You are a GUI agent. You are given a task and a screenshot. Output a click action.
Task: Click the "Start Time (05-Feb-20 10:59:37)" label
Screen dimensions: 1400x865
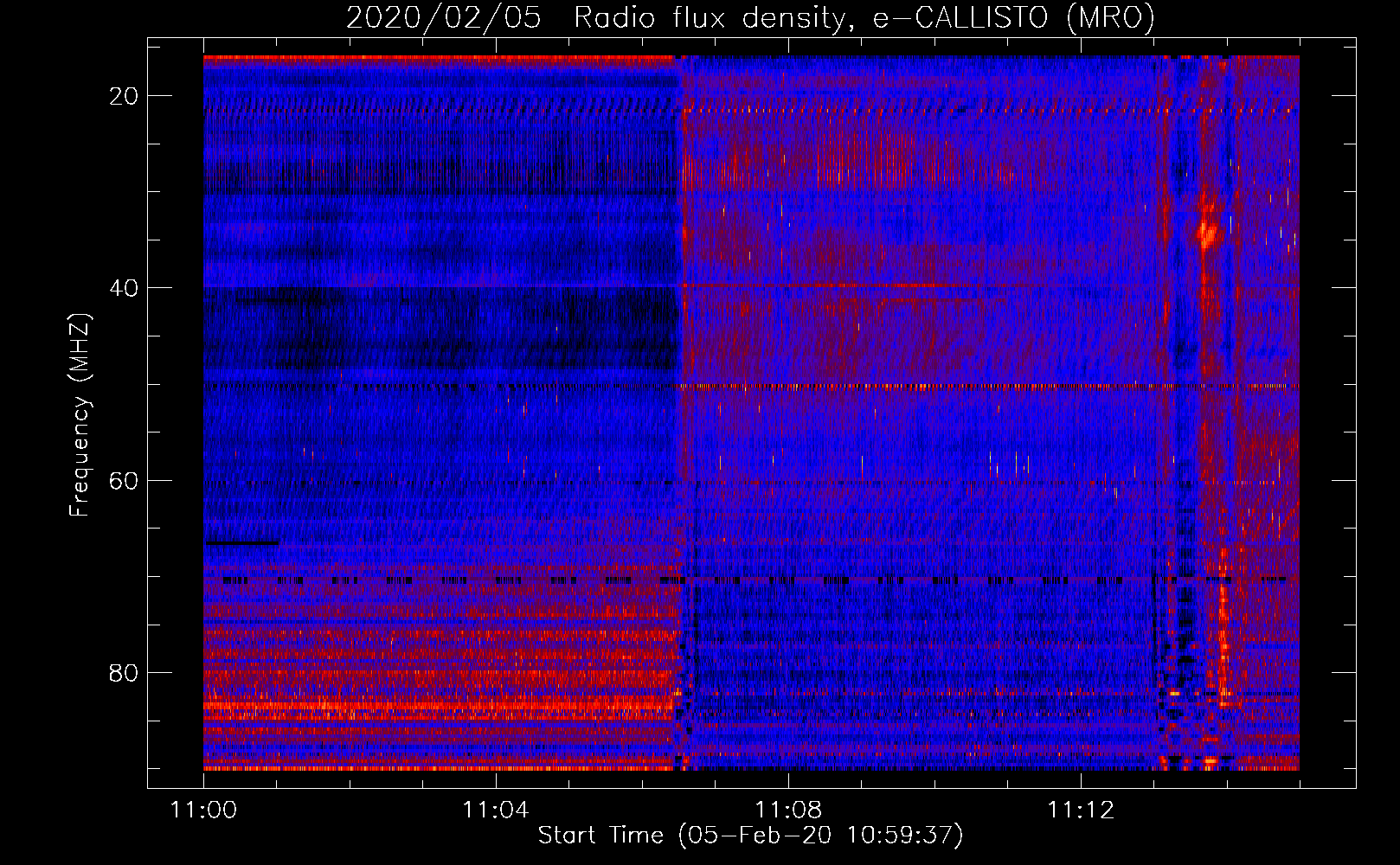750,836
